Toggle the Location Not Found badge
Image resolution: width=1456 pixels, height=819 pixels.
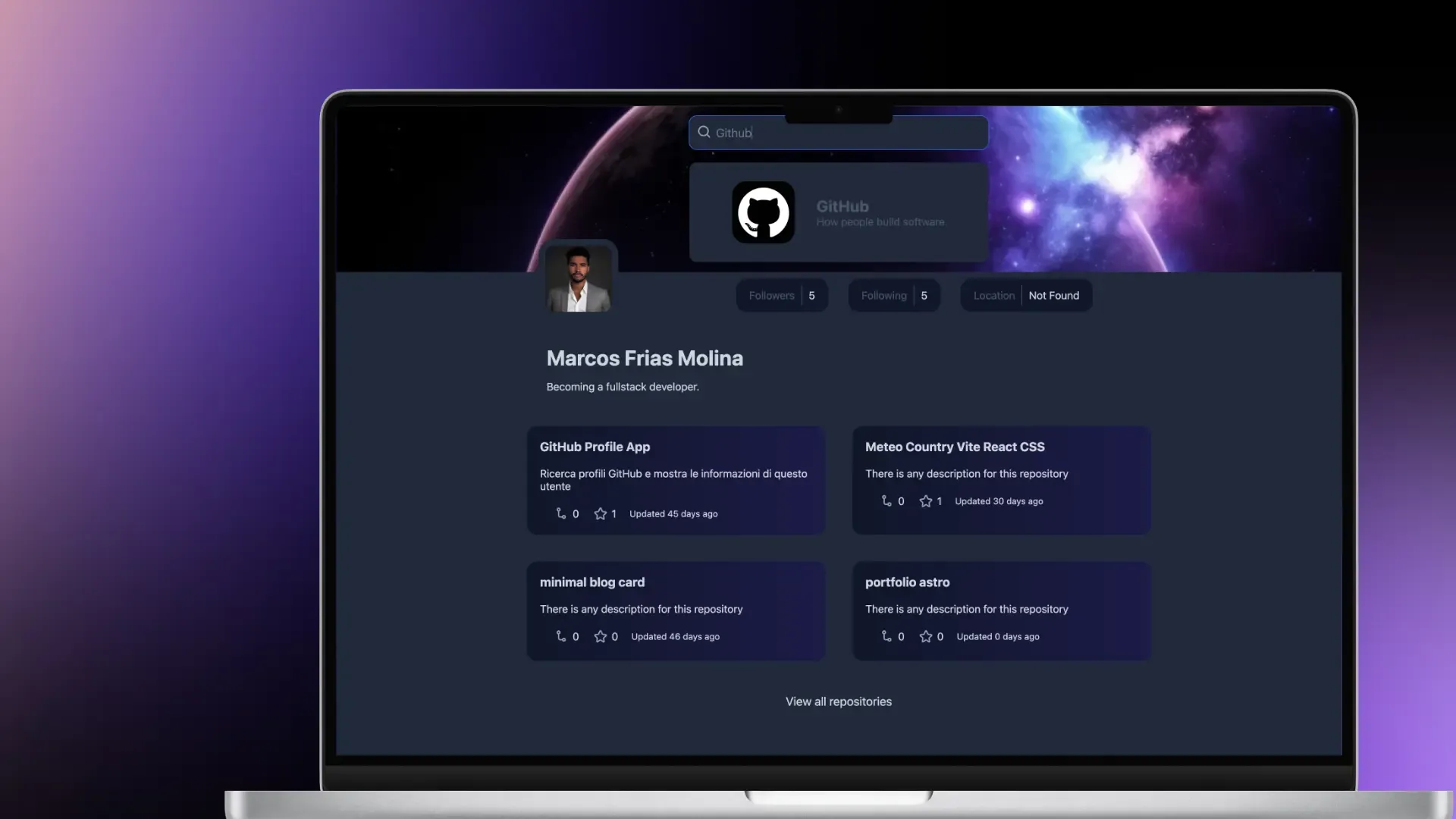pyautogui.click(x=1026, y=295)
